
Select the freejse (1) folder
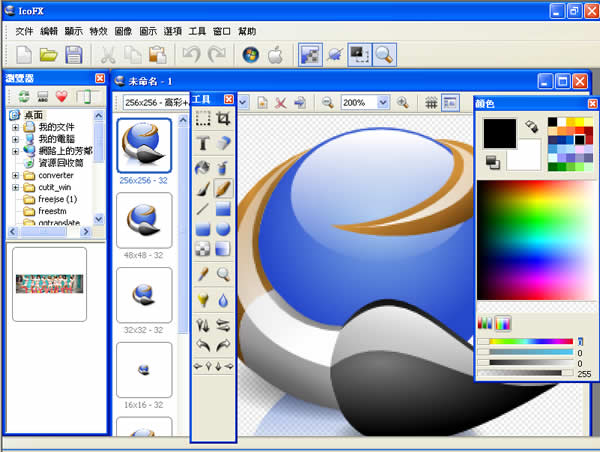point(57,199)
